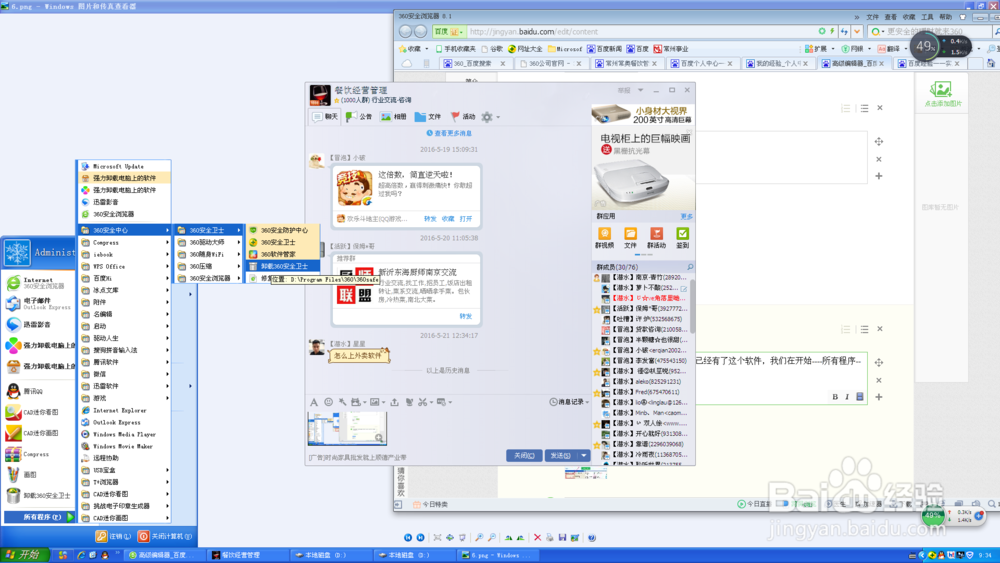Screen dimensions: 1000x563
Task: Click the save disk icon in photo viewer
Action: [562, 537]
